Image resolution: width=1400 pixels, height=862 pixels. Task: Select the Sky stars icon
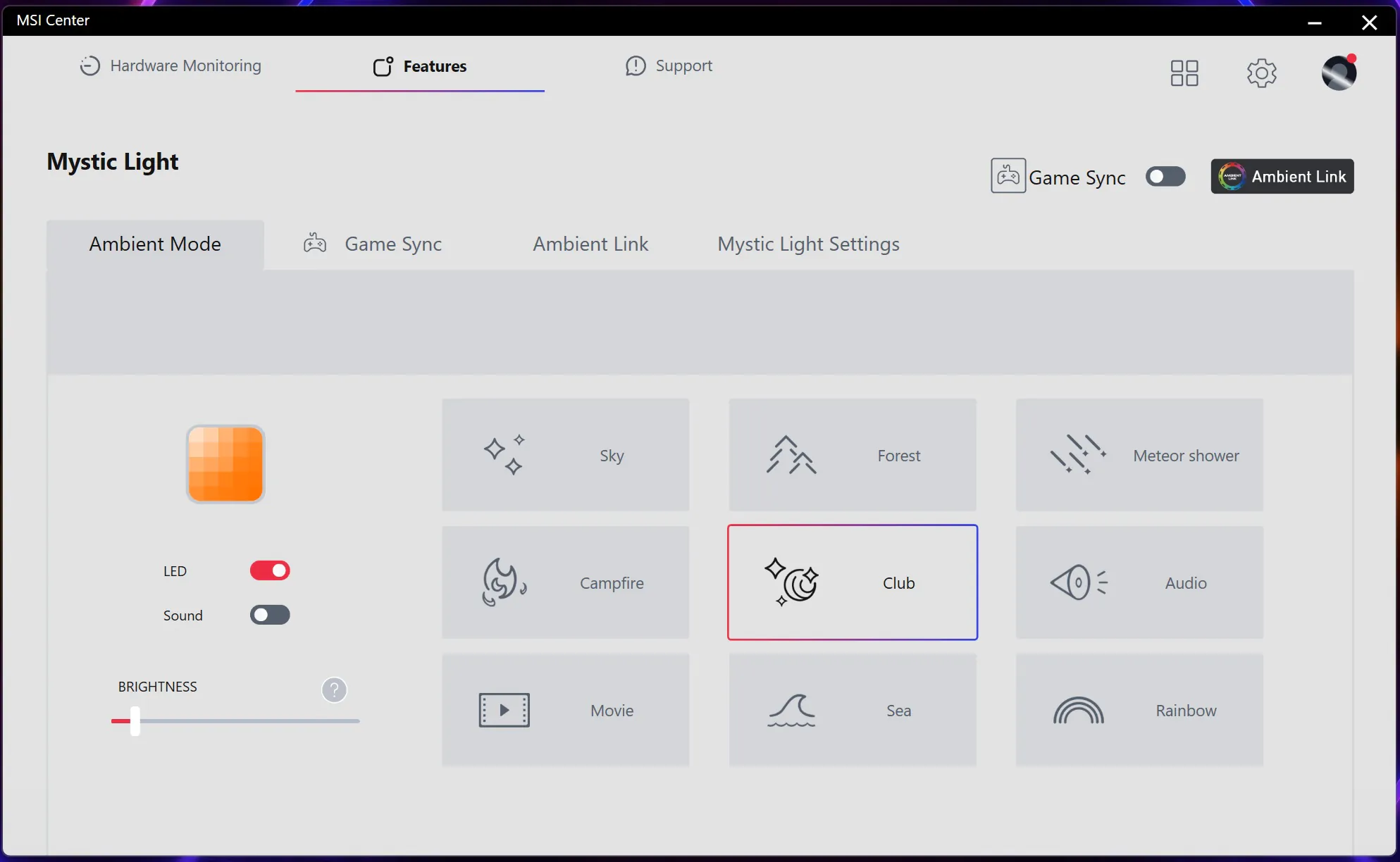coord(504,455)
